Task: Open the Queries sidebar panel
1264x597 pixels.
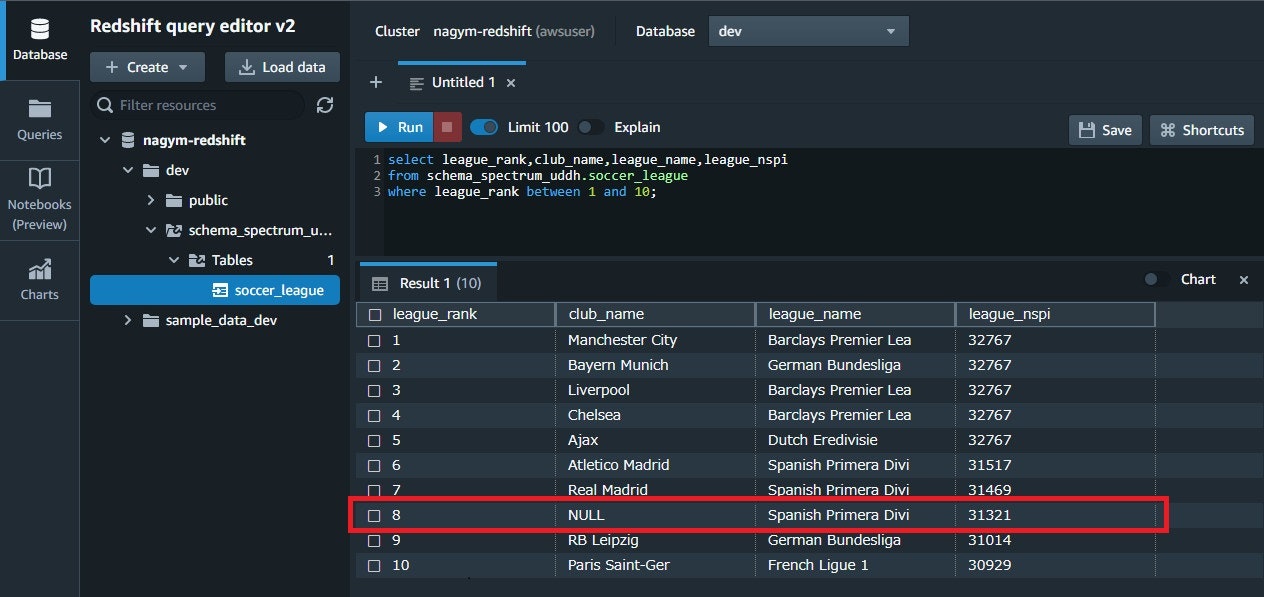Action: pyautogui.click(x=40, y=120)
